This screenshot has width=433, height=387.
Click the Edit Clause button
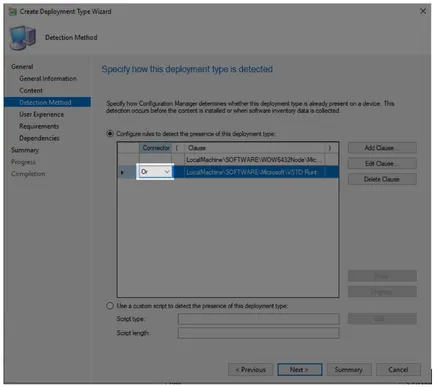tap(382, 164)
